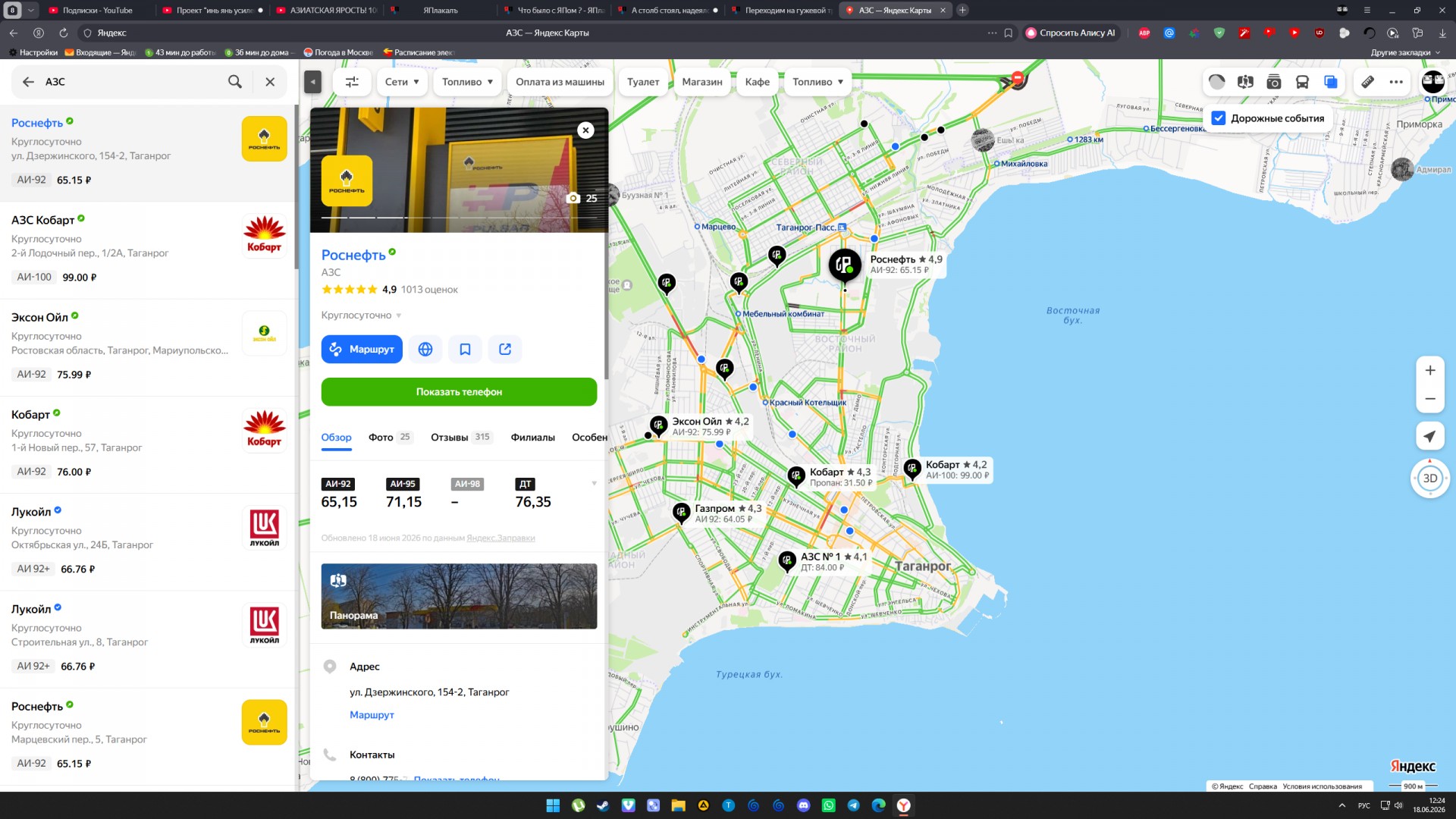Bookmark the page from the address bar
This screenshot has width=1456, height=819.
click(x=1009, y=33)
